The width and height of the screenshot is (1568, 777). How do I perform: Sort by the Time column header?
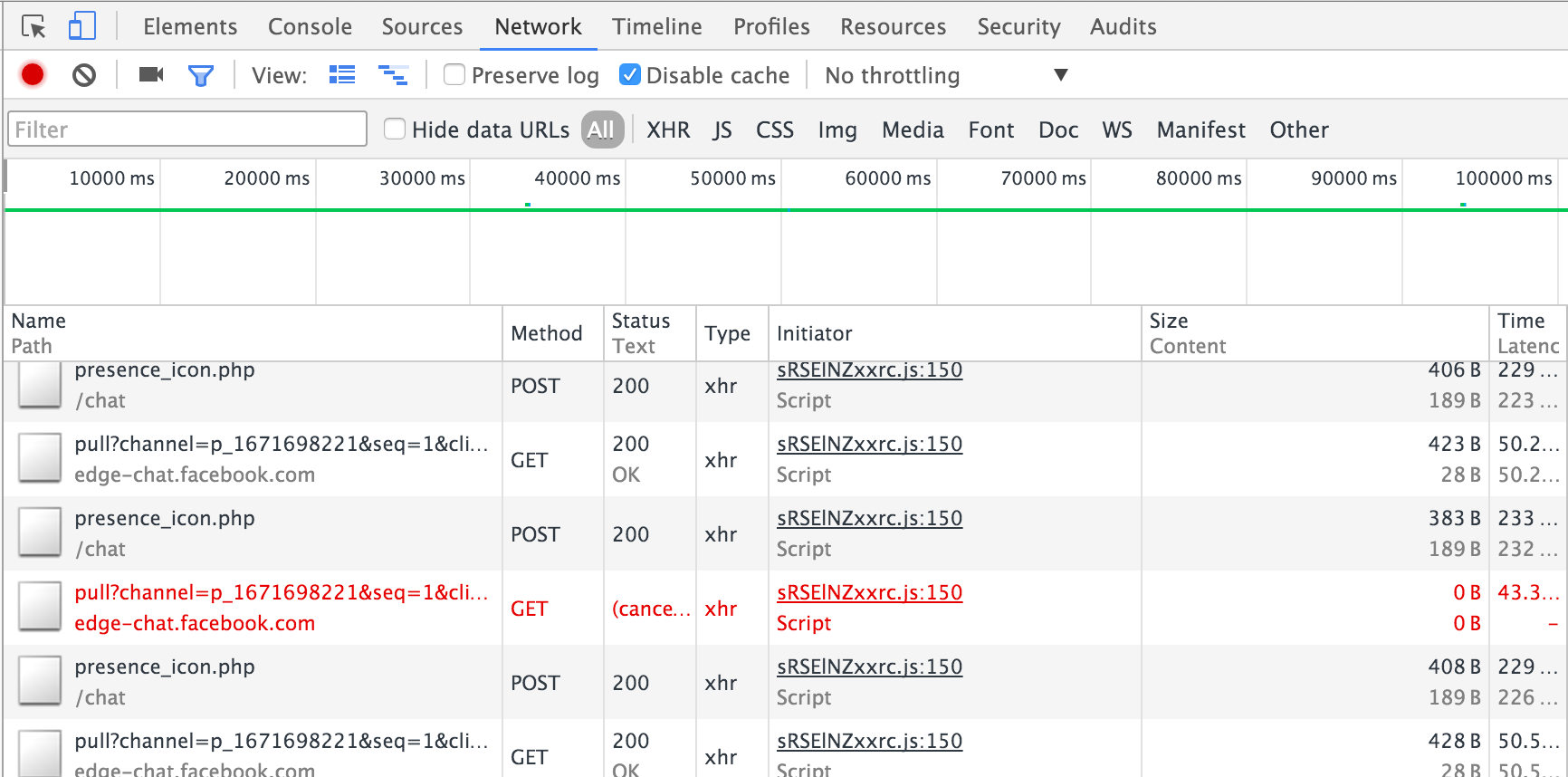tap(1528, 333)
